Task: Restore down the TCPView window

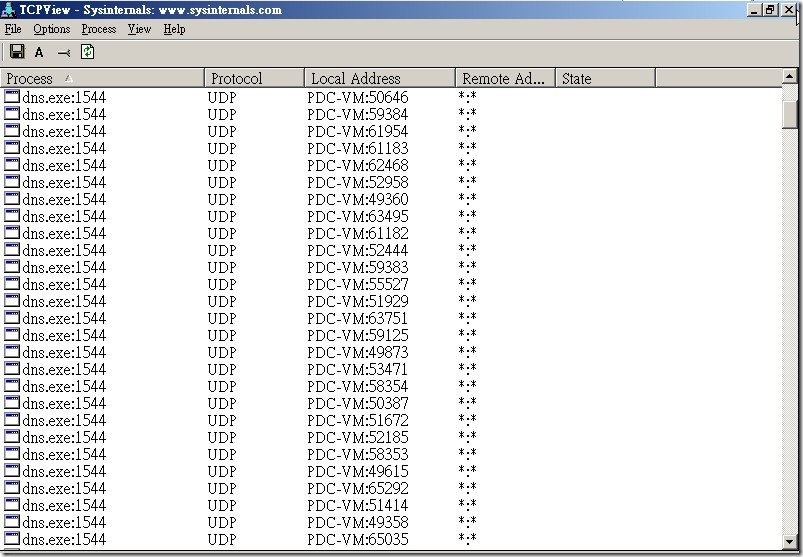Action: [771, 9]
